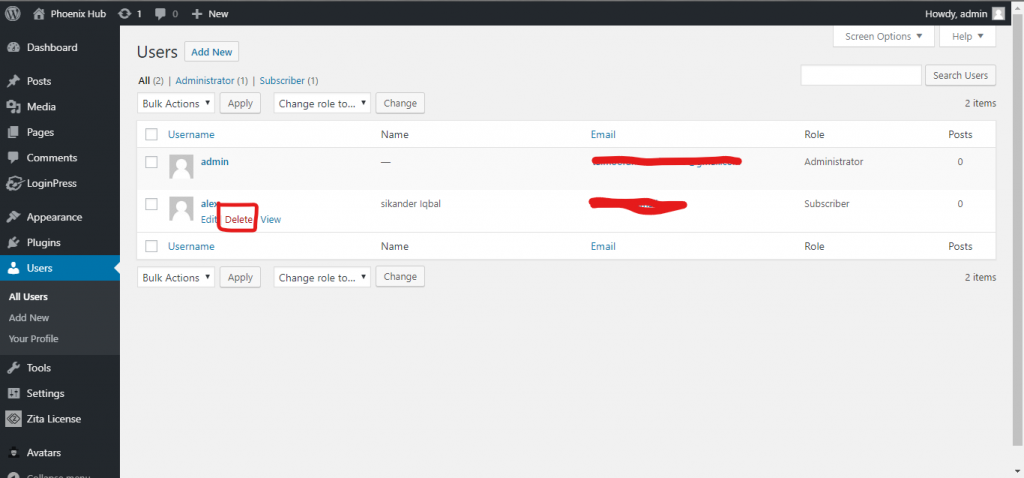The width and height of the screenshot is (1024, 478).
Task: Open the WordPress logo menu
Action: pos(12,13)
